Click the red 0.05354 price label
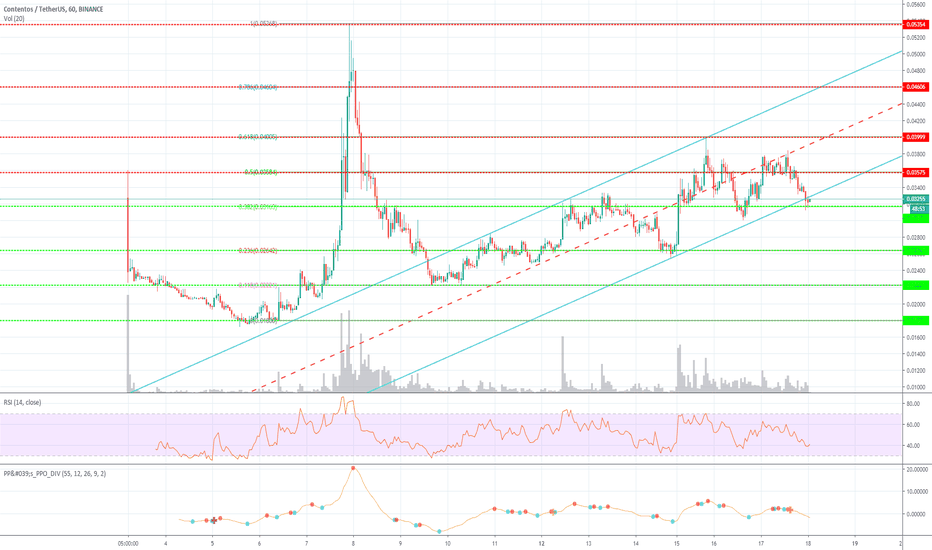The height and width of the screenshot is (550, 932). coord(915,24)
